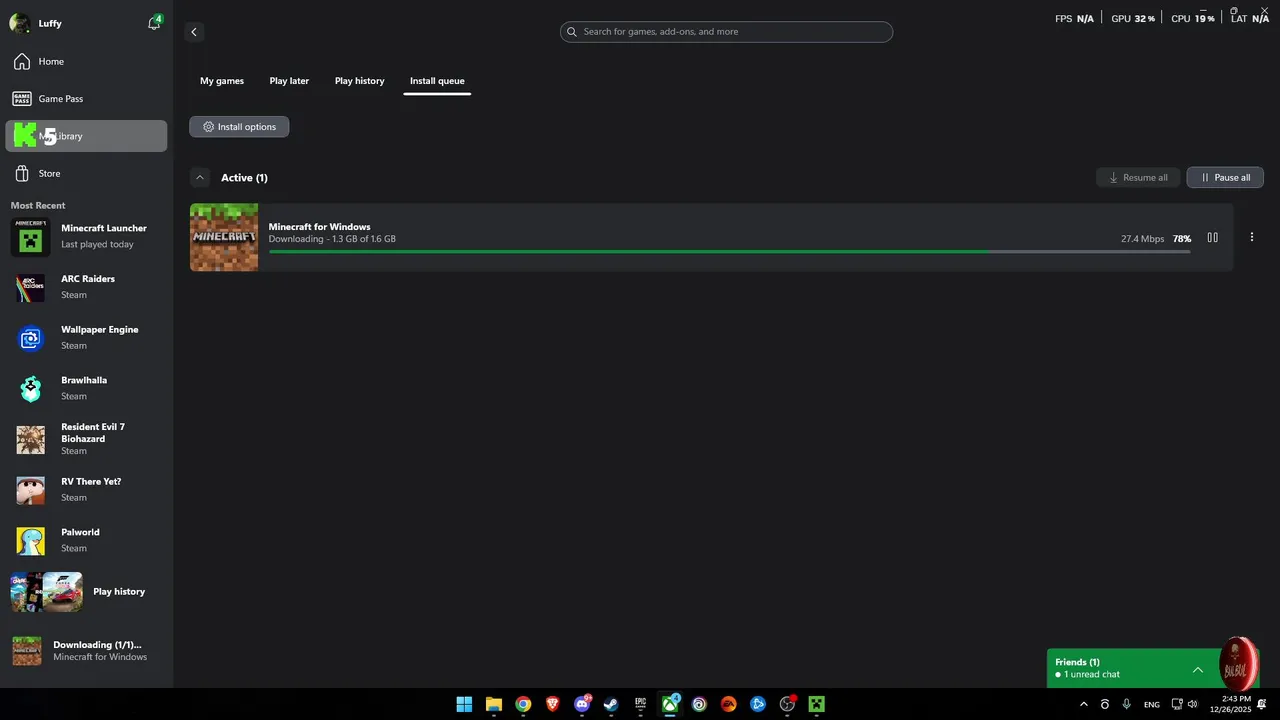
Task: Click the Xbox app taskbar icon
Action: point(670,705)
